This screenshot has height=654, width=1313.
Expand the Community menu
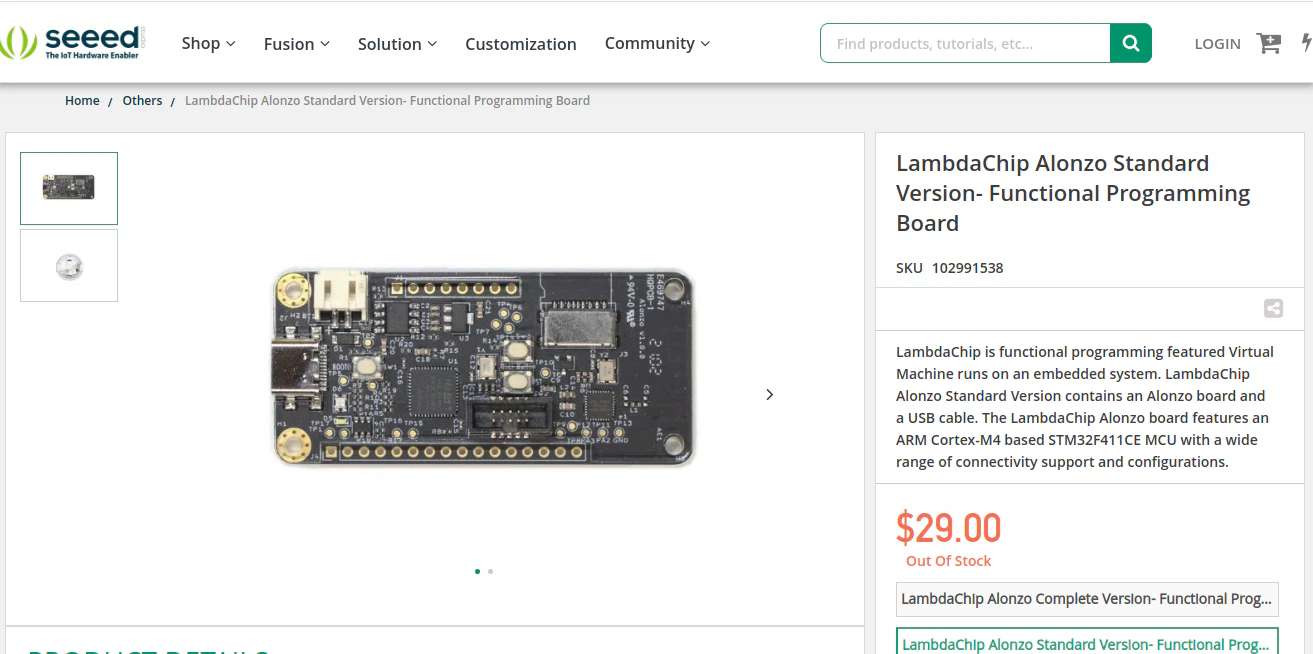pos(657,43)
